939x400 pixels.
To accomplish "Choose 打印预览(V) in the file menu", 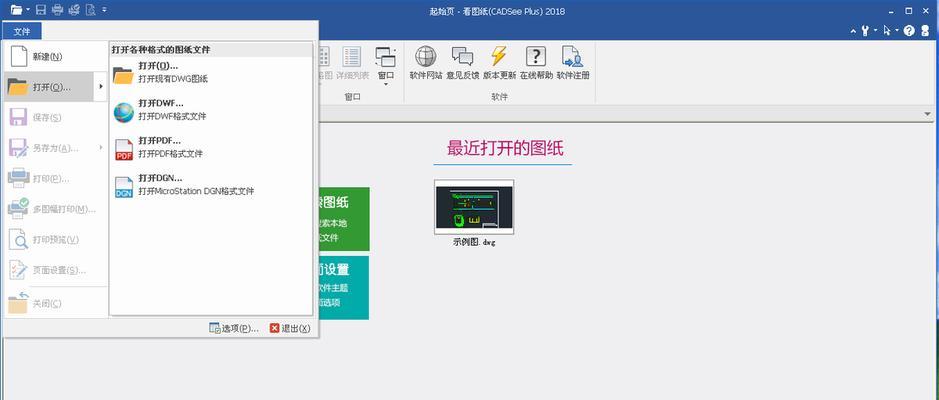I will click(x=55, y=240).
